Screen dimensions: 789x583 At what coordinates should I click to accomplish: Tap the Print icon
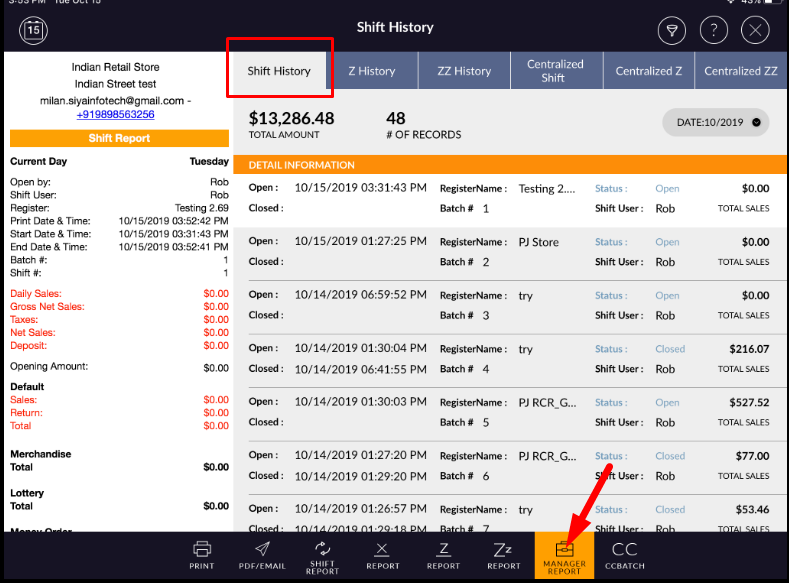coord(202,555)
